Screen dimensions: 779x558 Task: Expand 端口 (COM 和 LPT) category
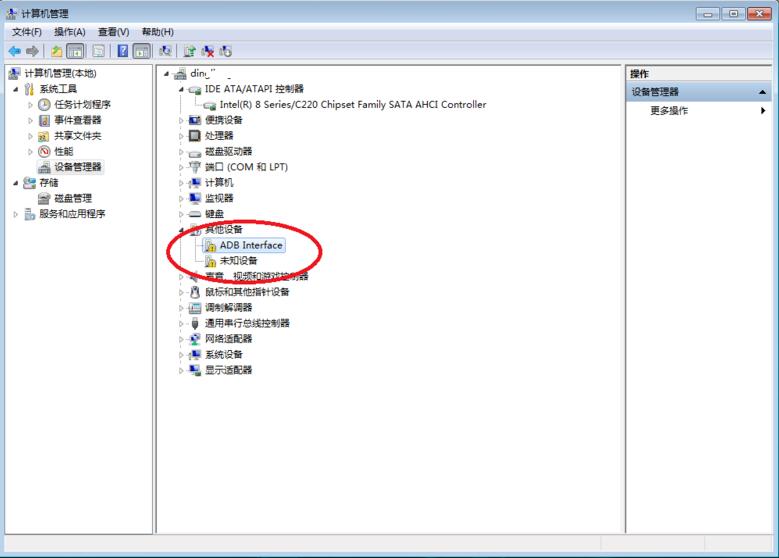point(181,167)
